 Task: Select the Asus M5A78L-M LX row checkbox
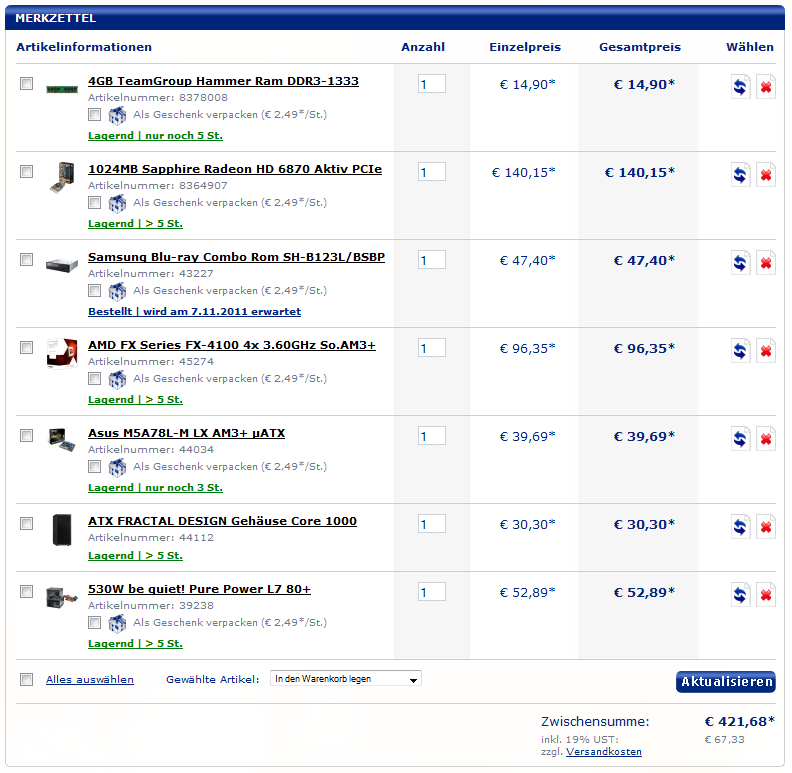pyautogui.click(x=26, y=435)
